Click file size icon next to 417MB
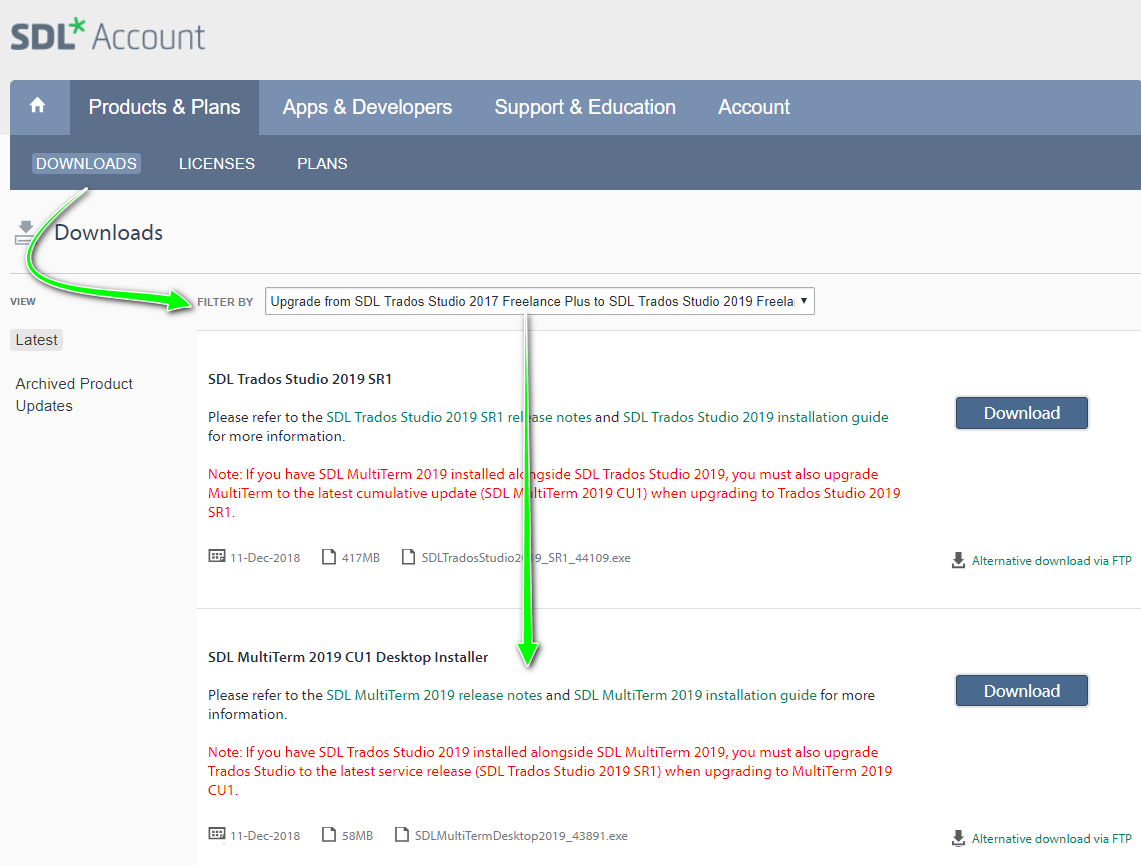Viewport: 1141px width, 865px height. pos(329,557)
